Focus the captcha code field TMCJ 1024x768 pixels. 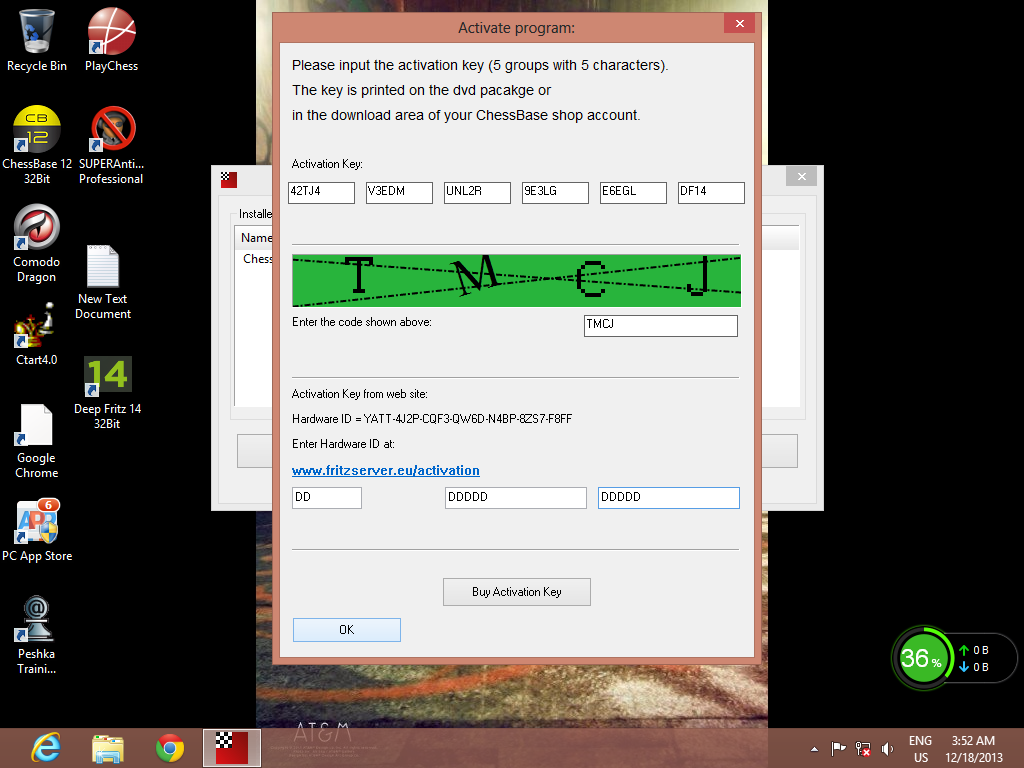click(x=660, y=325)
